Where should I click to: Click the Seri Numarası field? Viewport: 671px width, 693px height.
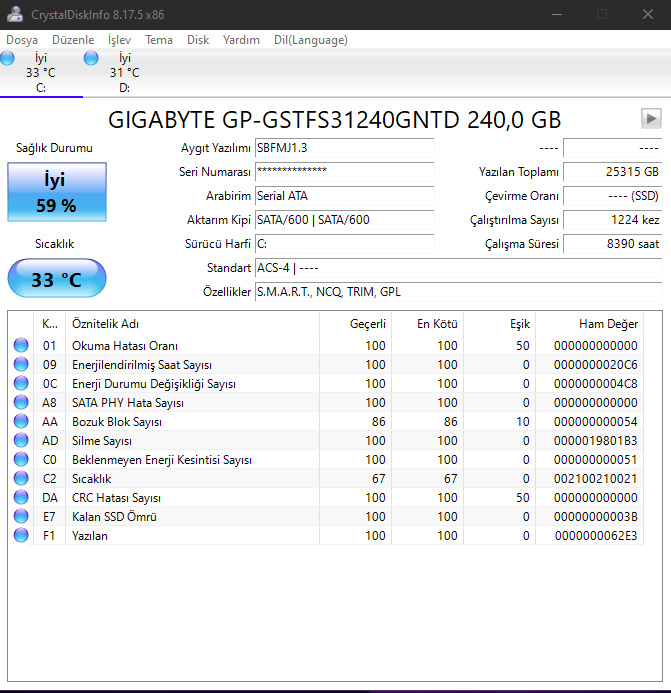[x=344, y=172]
